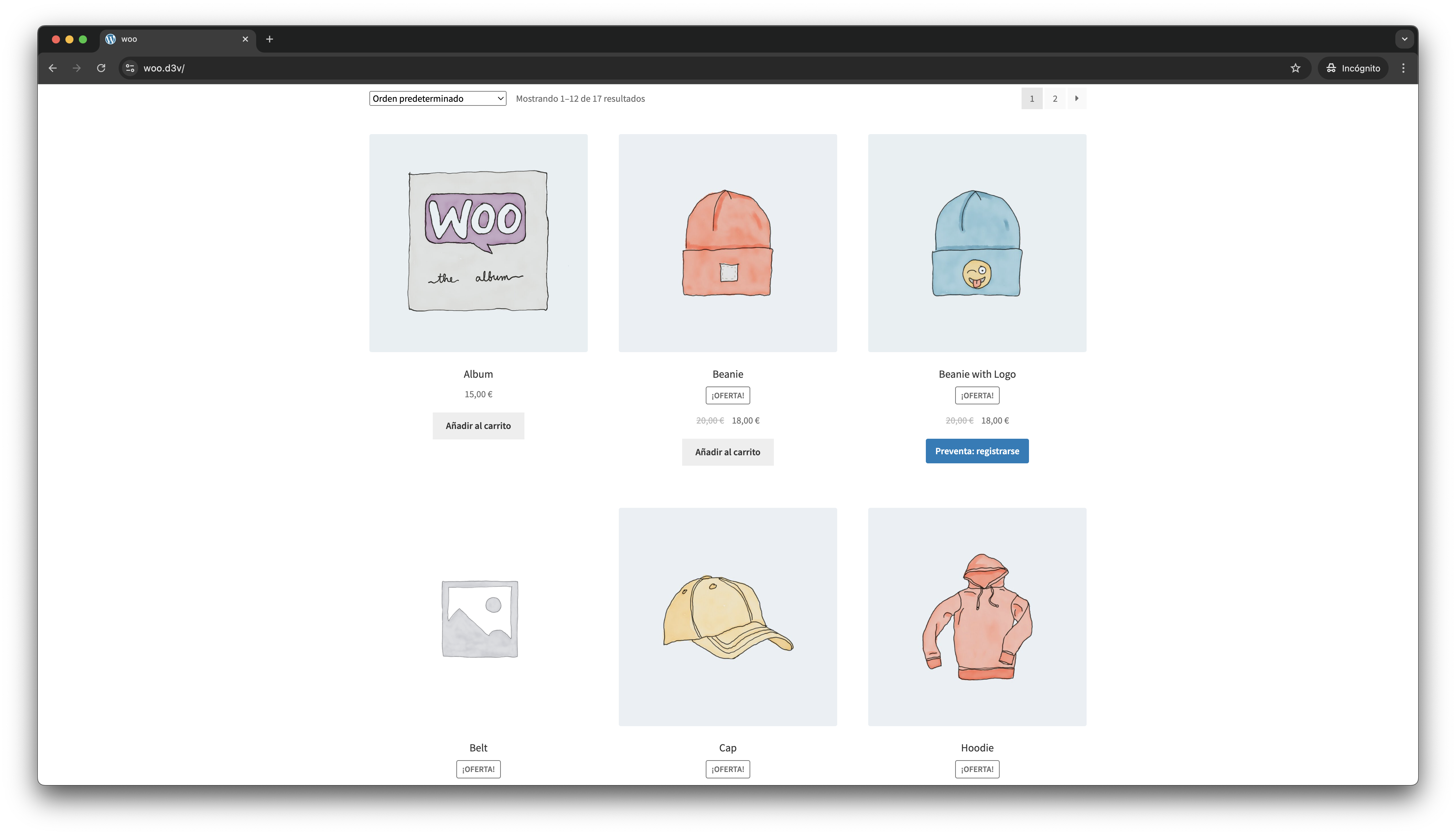Click the browser back arrow
This screenshot has height=835, width=1456.
[53, 68]
